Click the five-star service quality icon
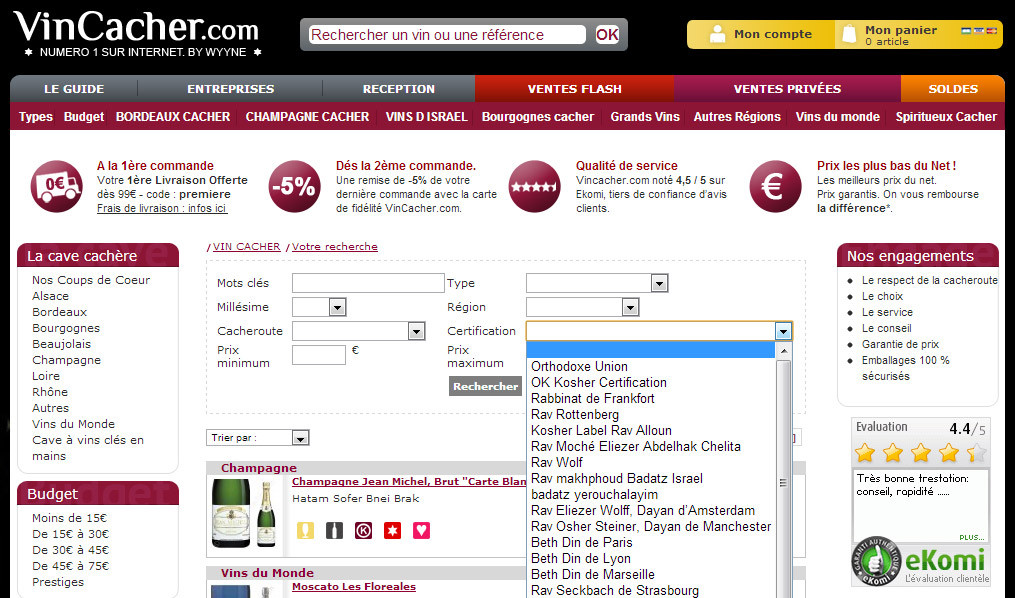This screenshot has height=598, width=1015. point(534,186)
